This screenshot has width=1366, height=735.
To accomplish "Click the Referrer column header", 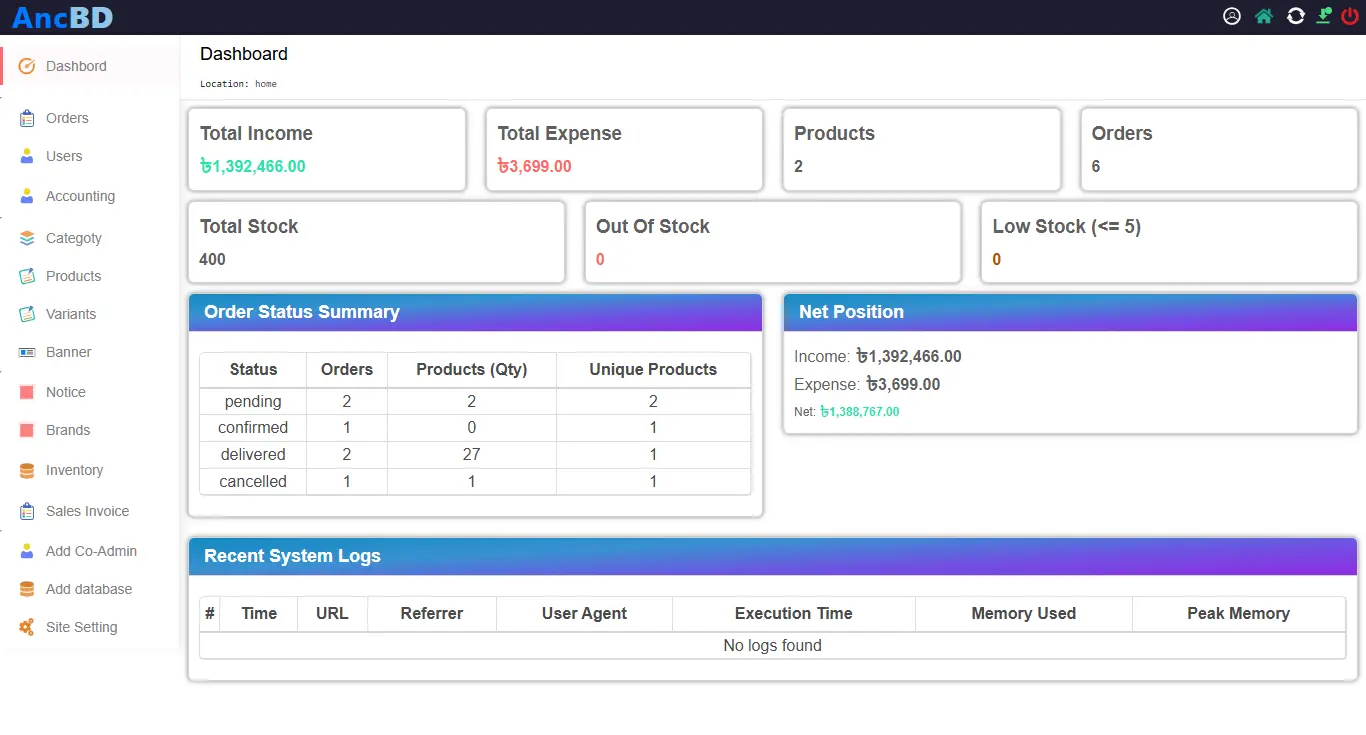I will pos(432,614).
